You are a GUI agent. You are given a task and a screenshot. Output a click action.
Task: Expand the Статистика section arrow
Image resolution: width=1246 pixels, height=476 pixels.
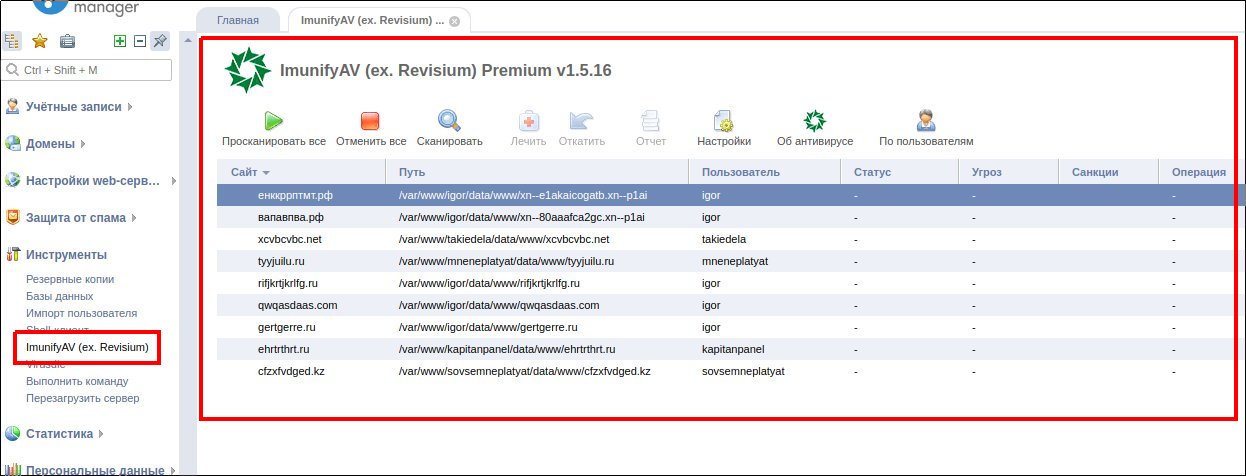pyautogui.click(x=101, y=435)
